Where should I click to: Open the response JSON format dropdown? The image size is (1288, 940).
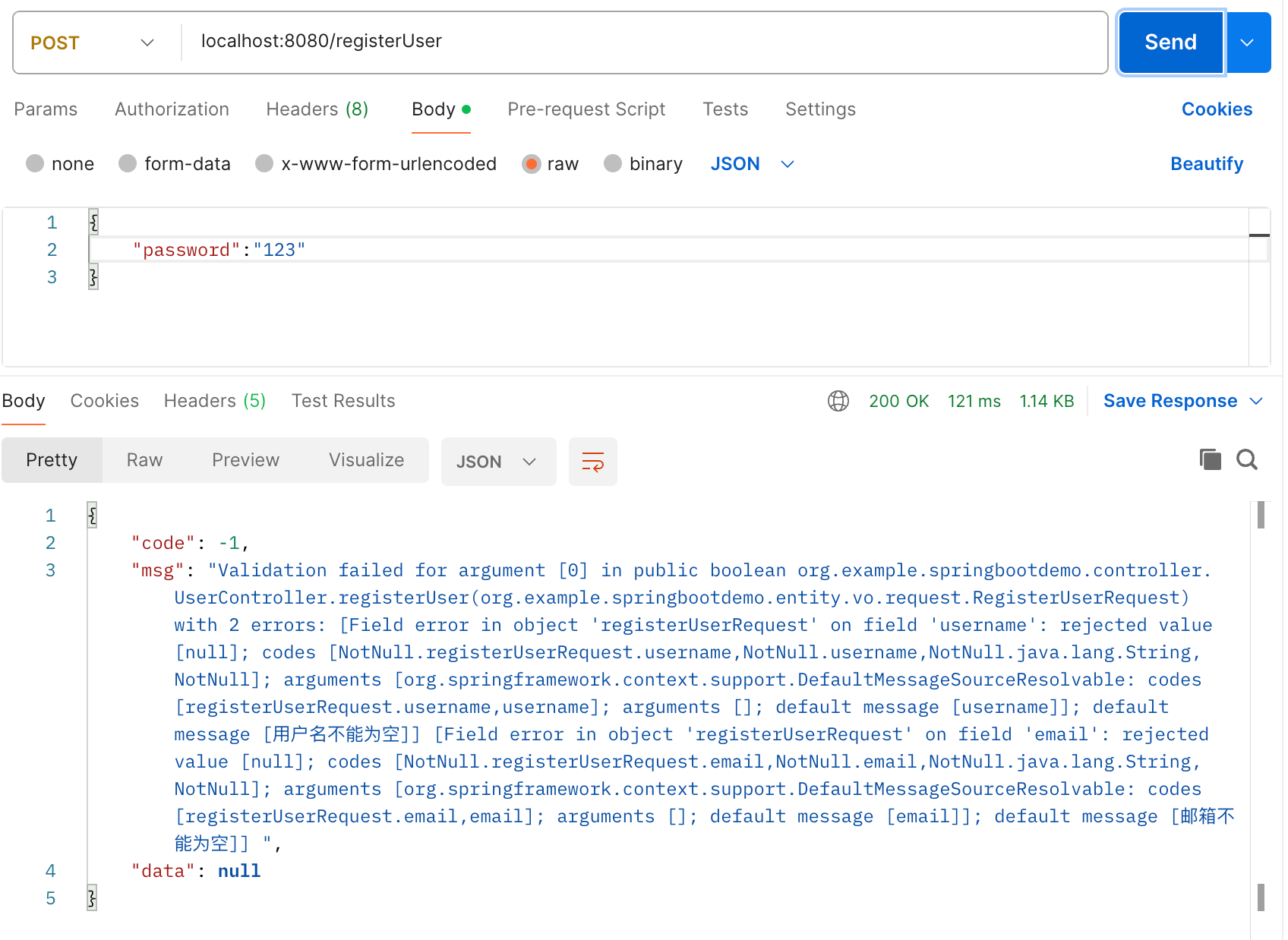pyautogui.click(x=498, y=462)
